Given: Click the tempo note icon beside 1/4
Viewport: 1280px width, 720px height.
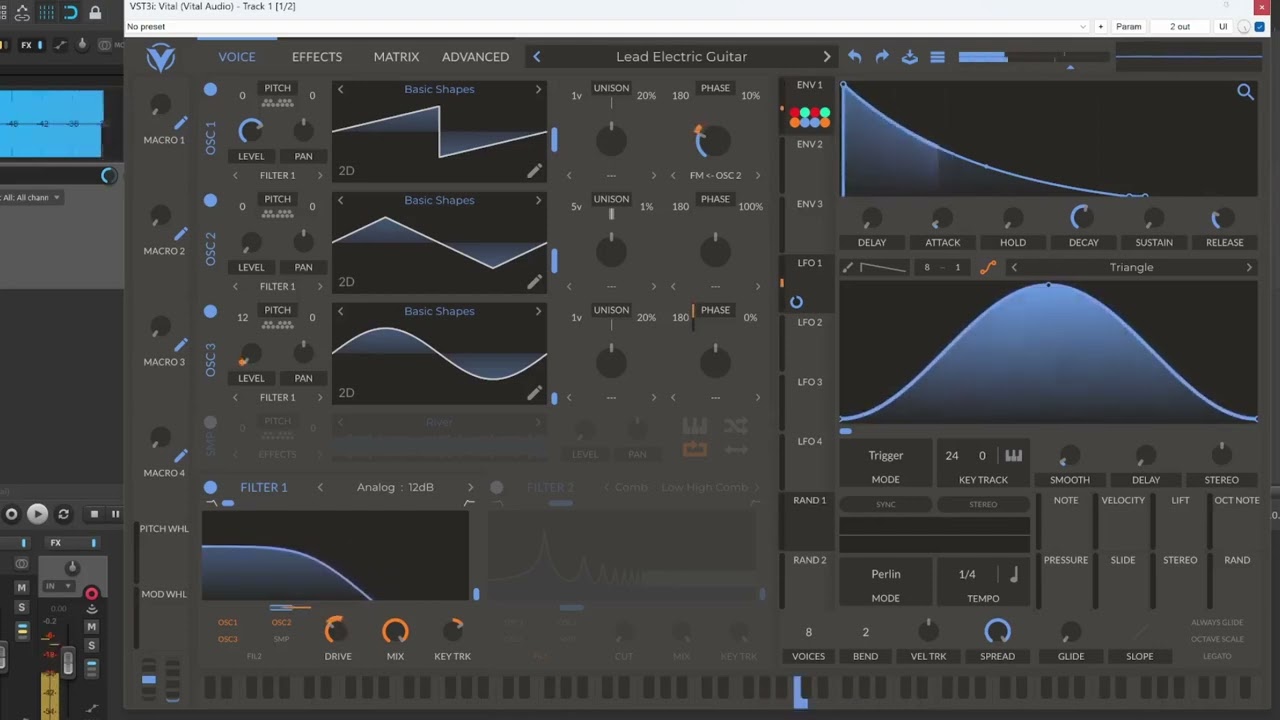Looking at the screenshot, I should [x=1014, y=574].
